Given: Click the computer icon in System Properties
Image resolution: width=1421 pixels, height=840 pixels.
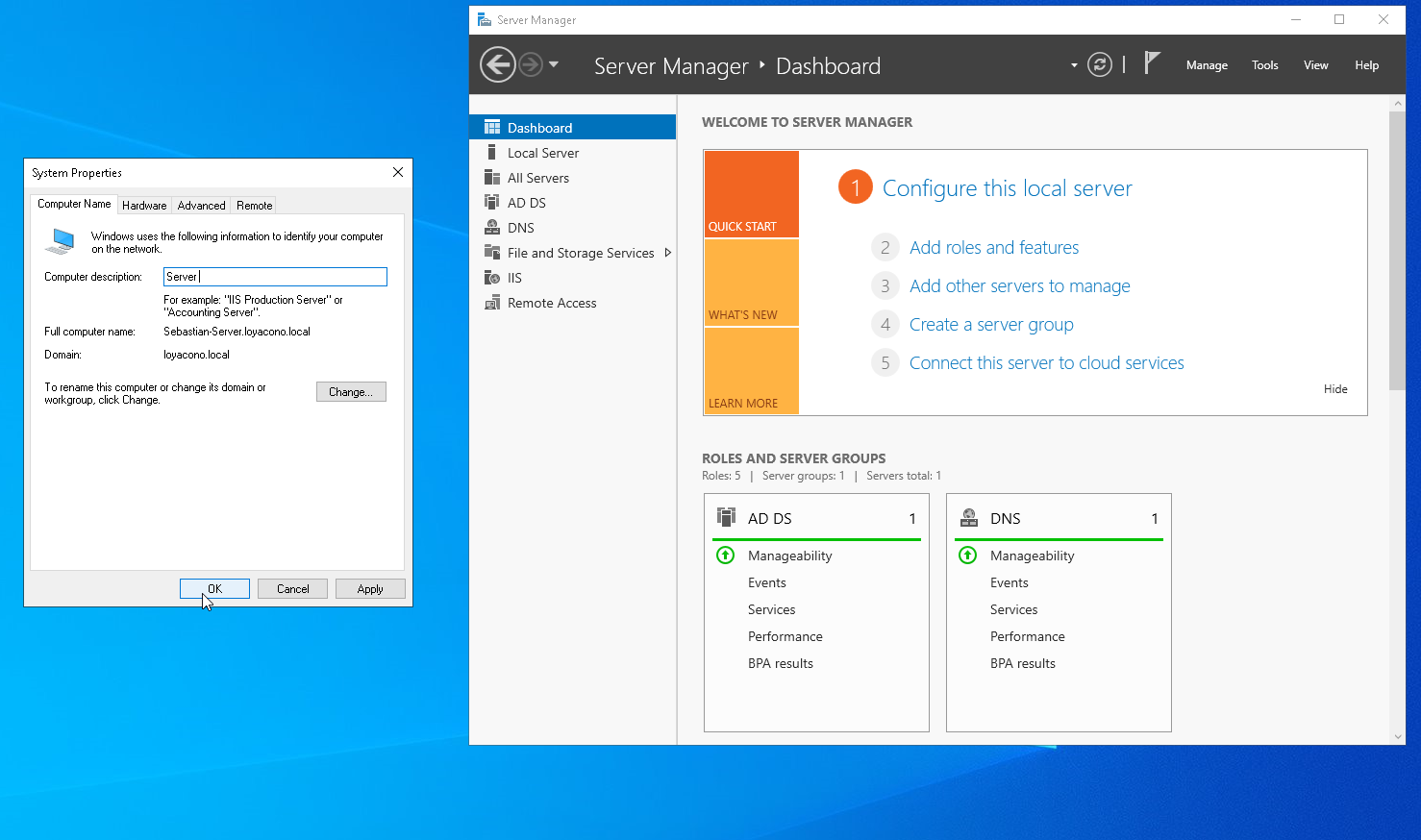Looking at the screenshot, I should (60, 241).
